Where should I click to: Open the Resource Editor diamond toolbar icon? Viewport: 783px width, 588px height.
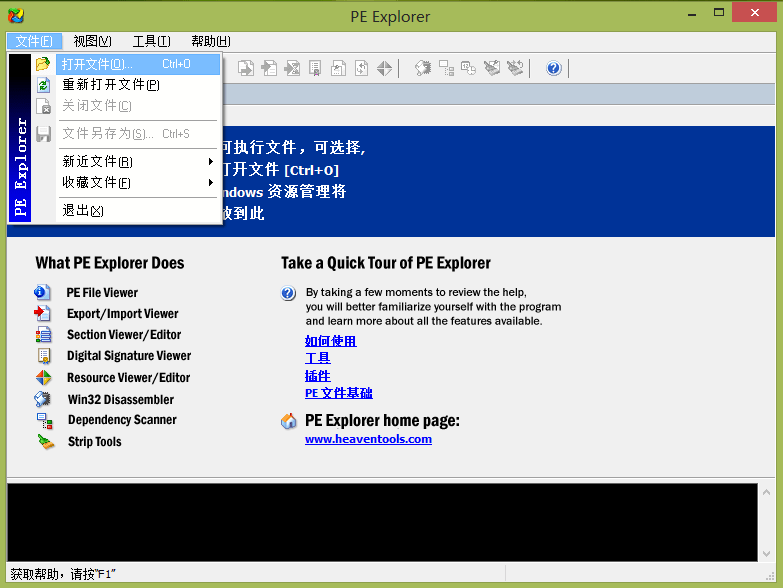click(384, 68)
